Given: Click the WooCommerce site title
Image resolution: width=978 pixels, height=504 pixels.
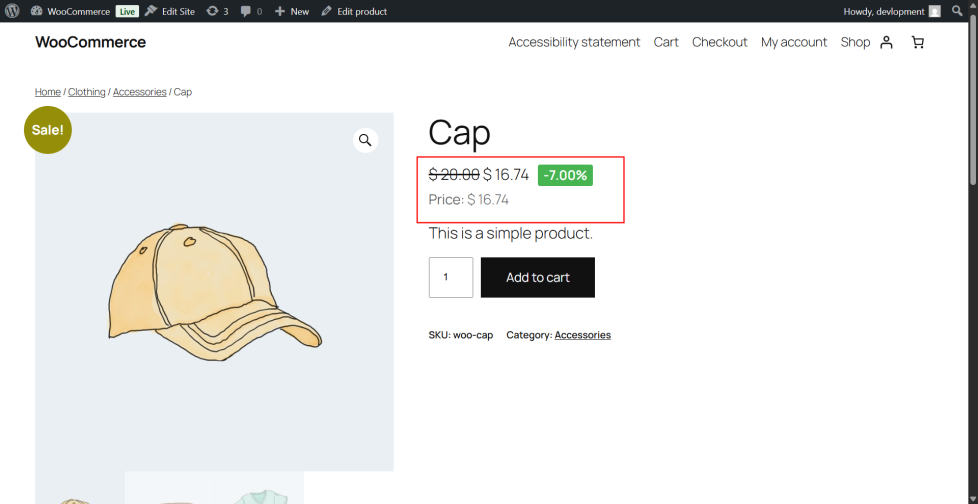Looking at the screenshot, I should [90, 42].
